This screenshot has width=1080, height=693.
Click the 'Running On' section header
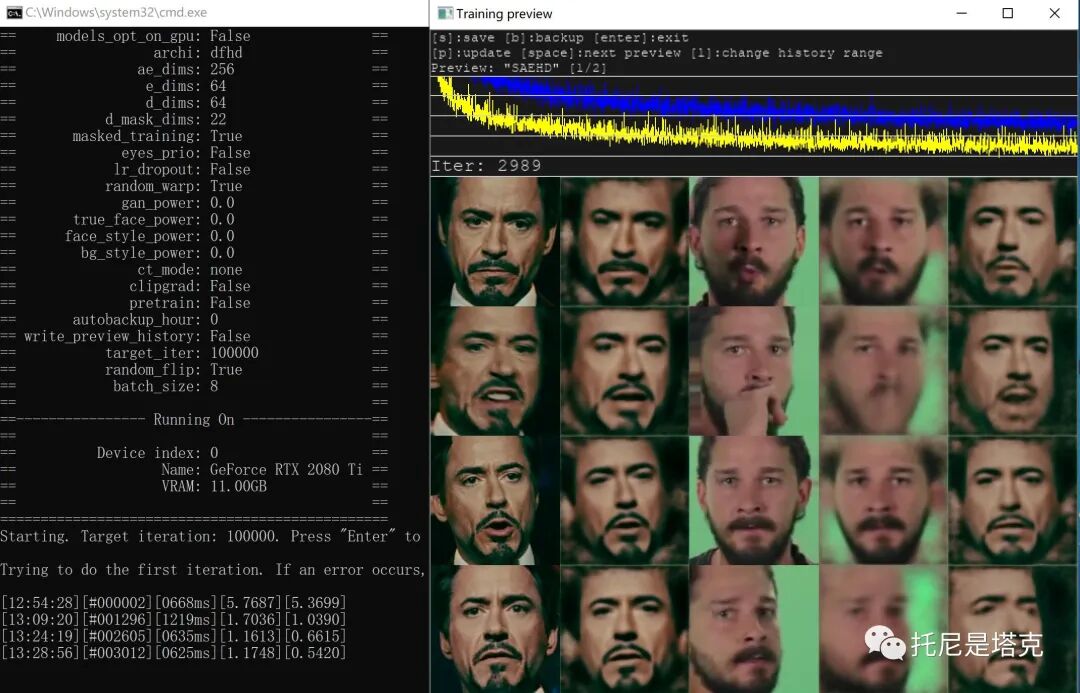(x=194, y=420)
